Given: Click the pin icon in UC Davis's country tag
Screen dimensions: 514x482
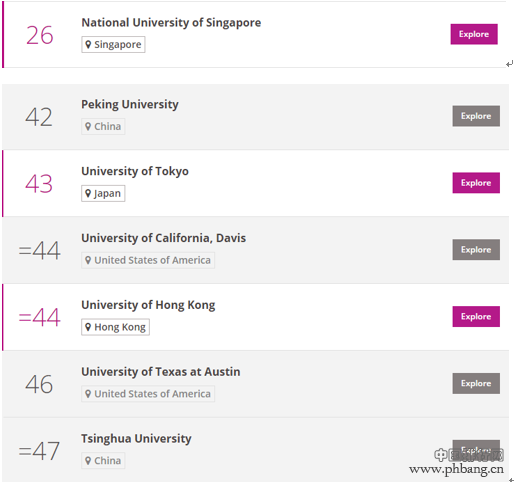Looking at the screenshot, I should [88, 260].
